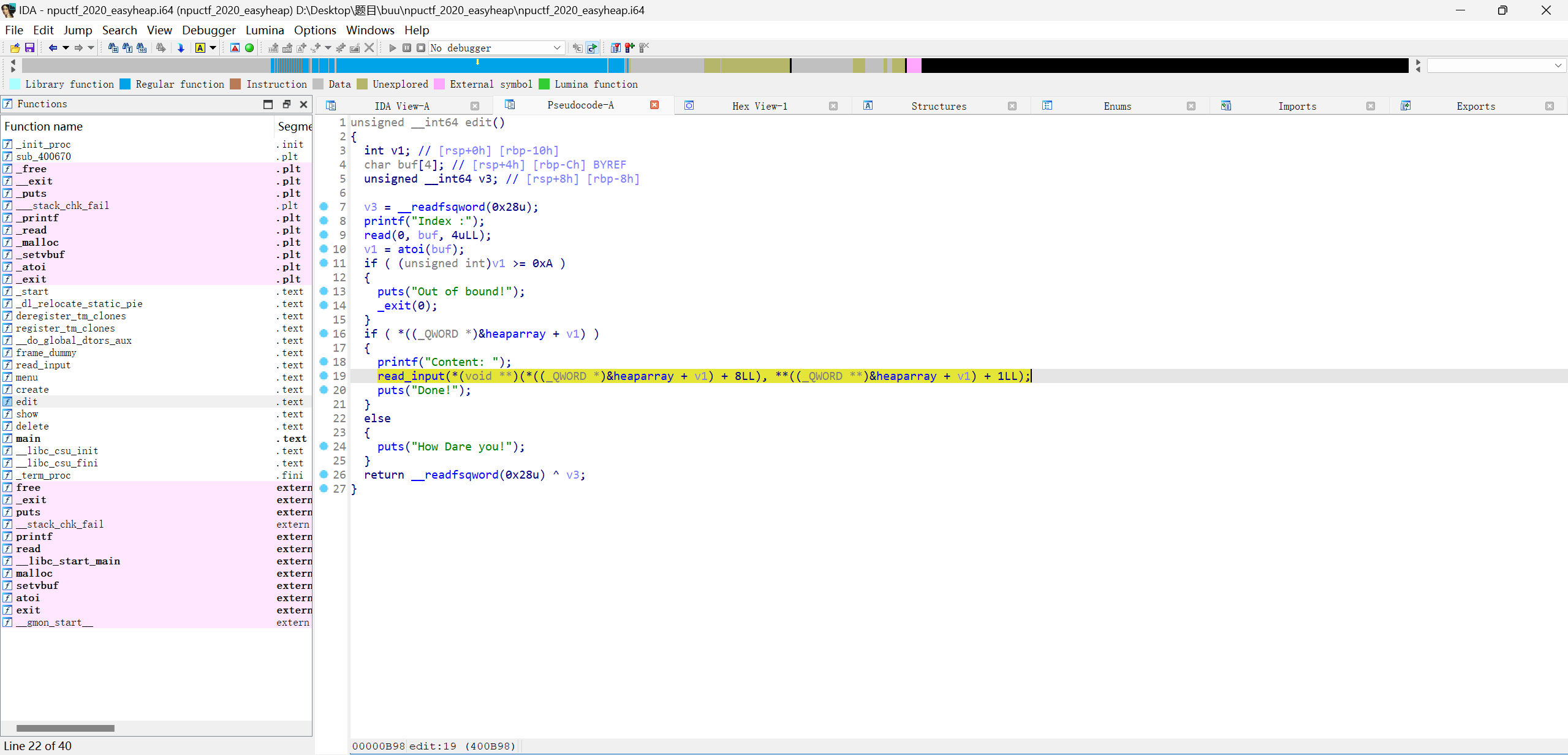Screen dimensions: 1568x755
Task: Click the atoi call on line 10
Action: pos(411,249)
